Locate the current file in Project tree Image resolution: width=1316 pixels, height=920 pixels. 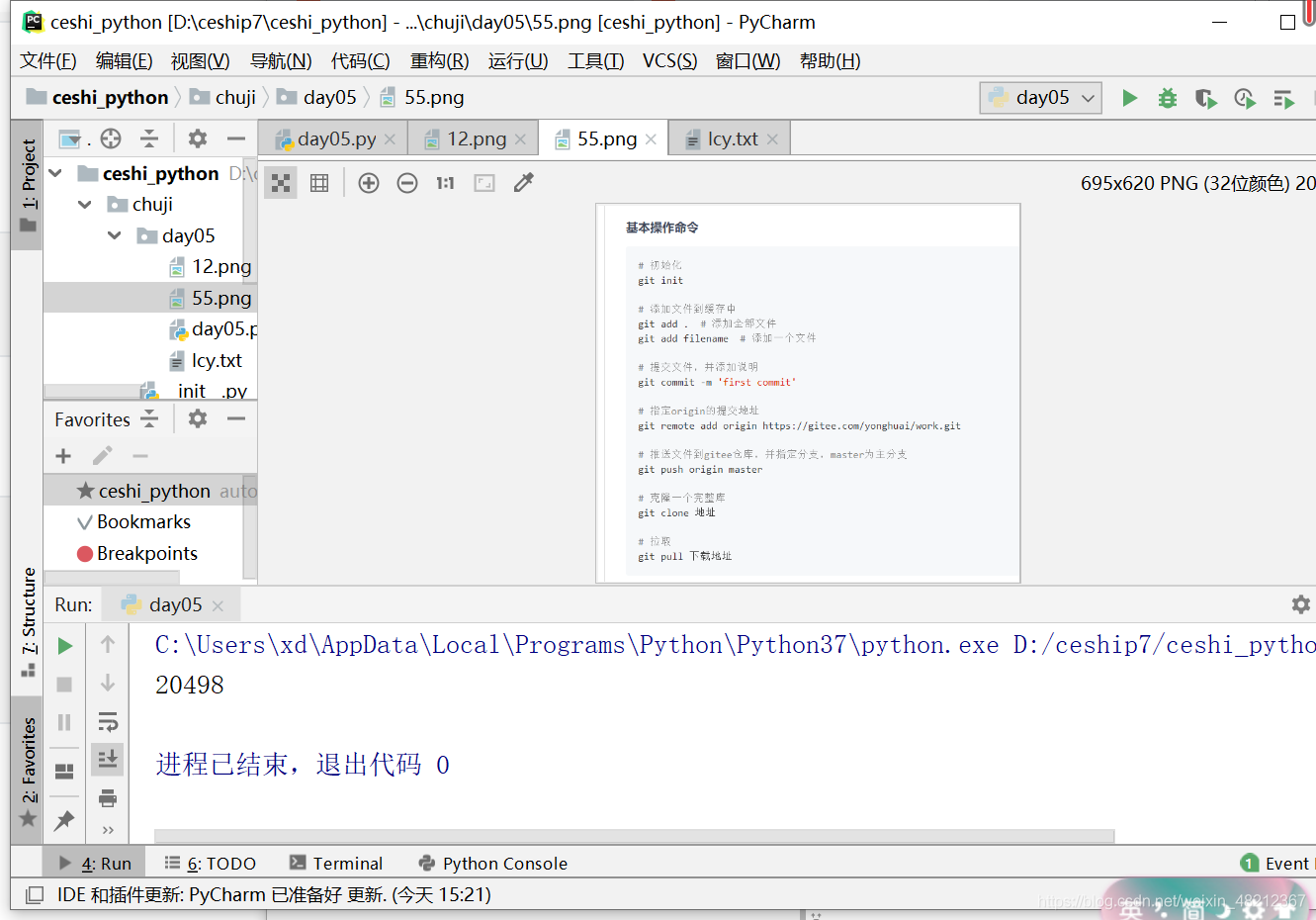click(x=111, y=138)
